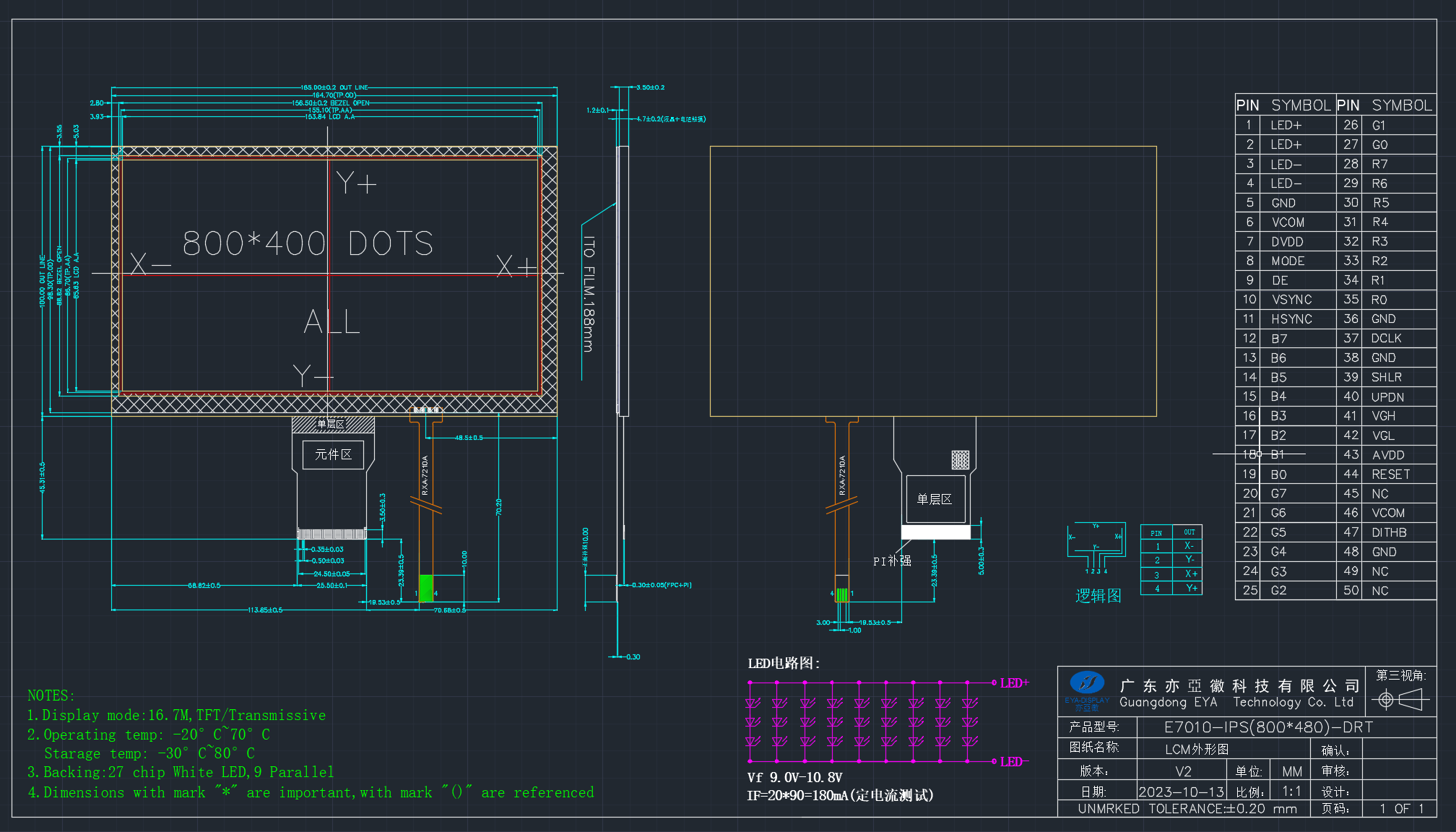Click the hatched square above 单层区 in the rear view
The width and height of the screenshot is (1456, 832).
tap(961, 459)
